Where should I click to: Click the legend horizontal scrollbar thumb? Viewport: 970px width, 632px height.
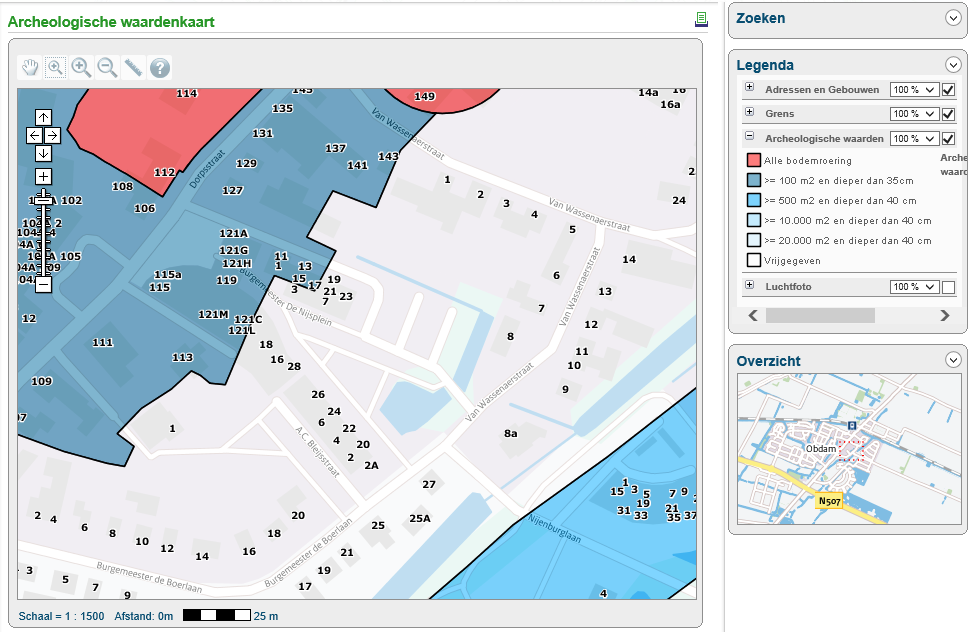[820, 316]
